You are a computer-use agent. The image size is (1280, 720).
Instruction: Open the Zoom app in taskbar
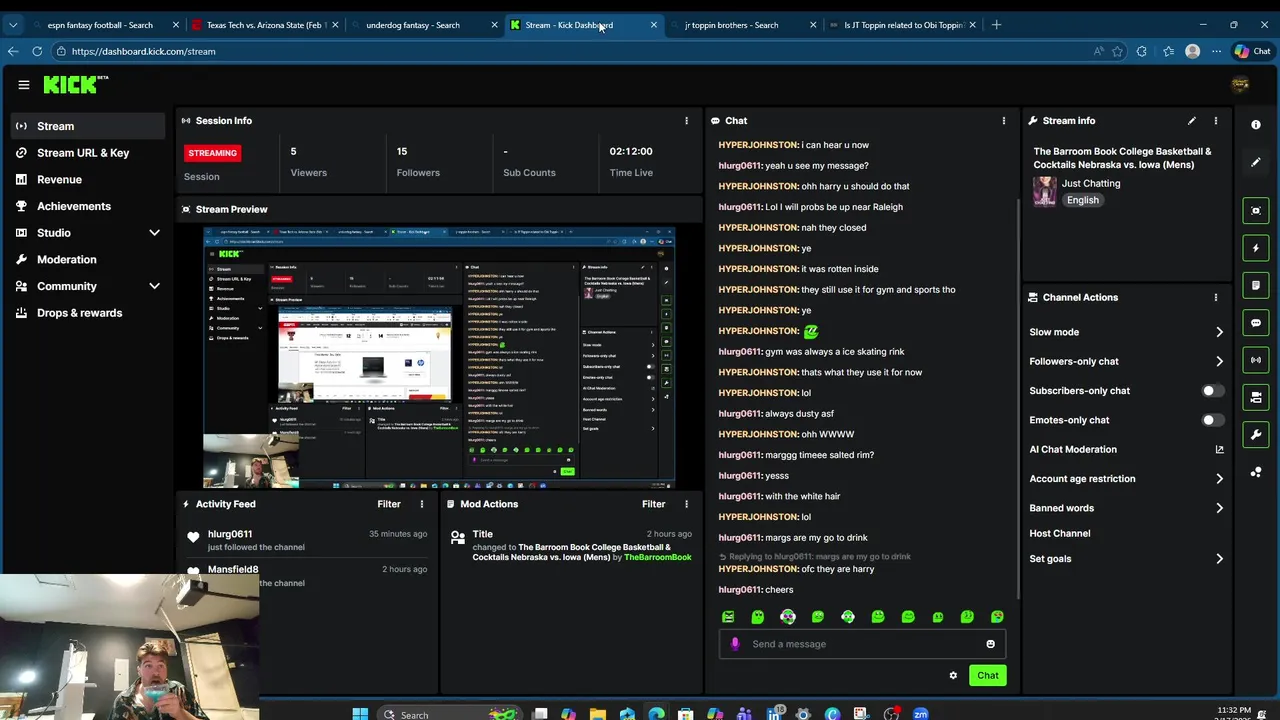pos(920,714)
